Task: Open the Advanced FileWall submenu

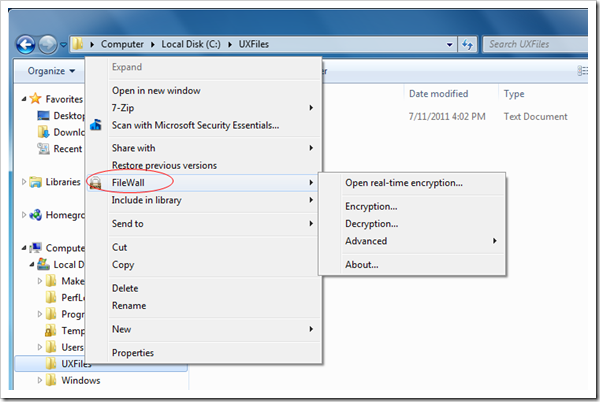Action: click(412, 241)
